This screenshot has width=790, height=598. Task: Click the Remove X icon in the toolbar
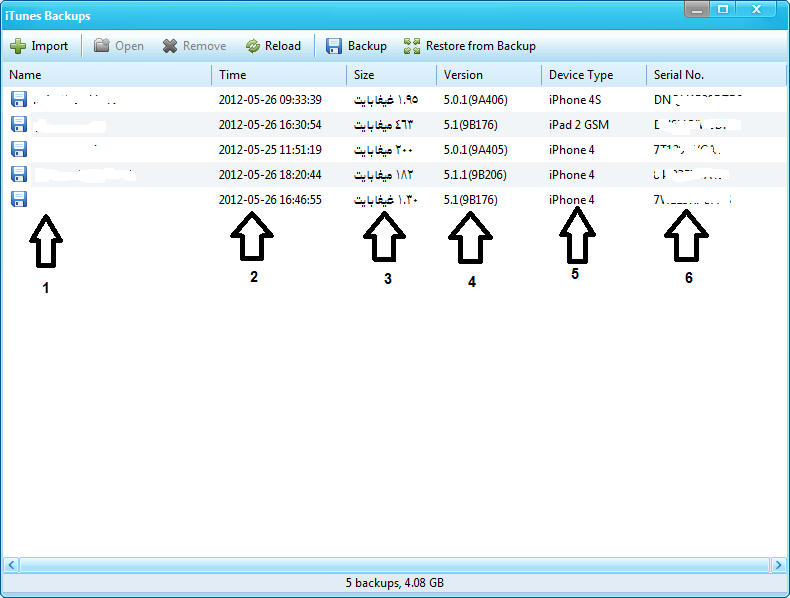tap(171, 46)
